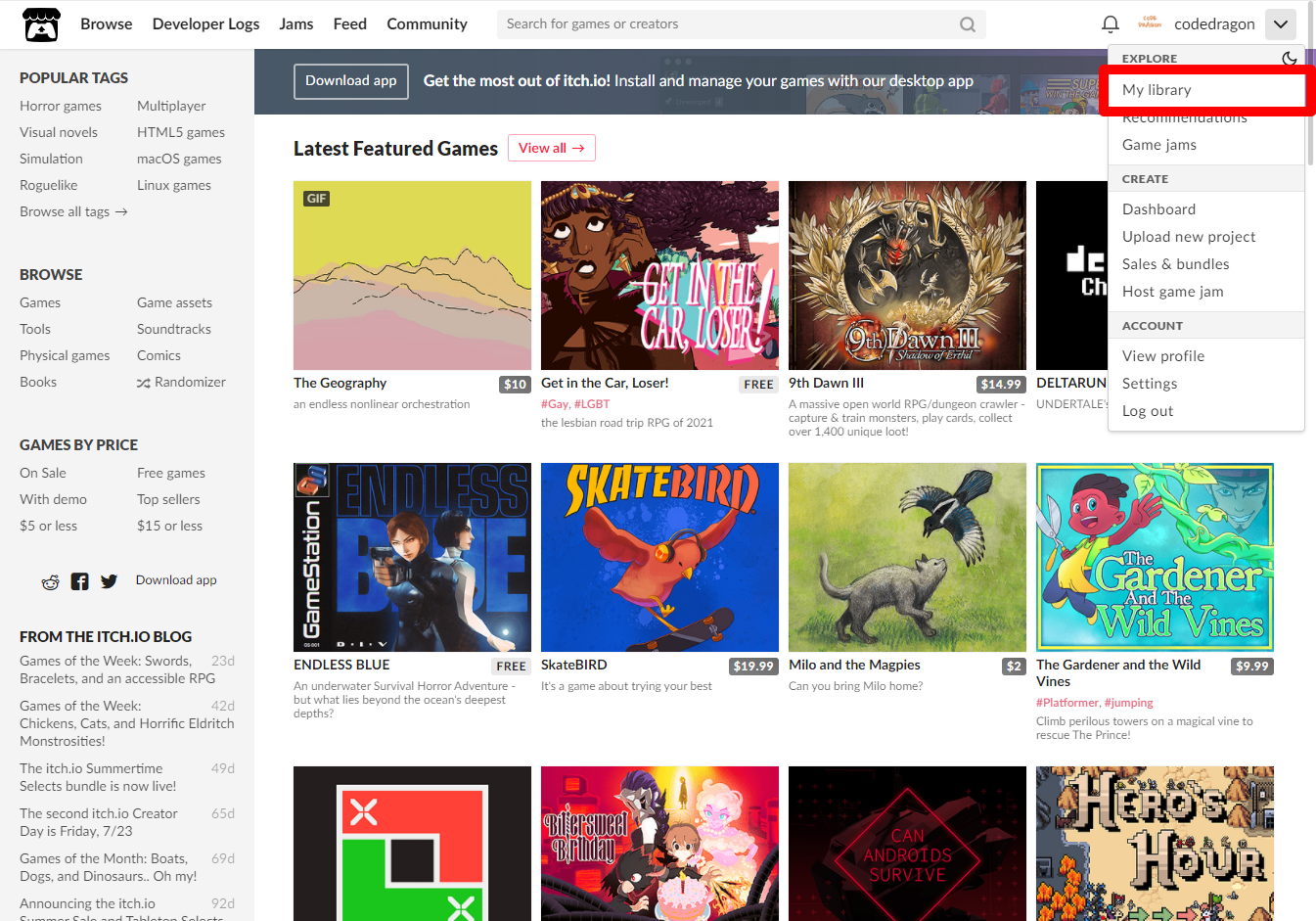The height and width of the screenshot is (921, 1316).
Task: Open 9th Dawn III thumbnail
Action: click(907, 275)
